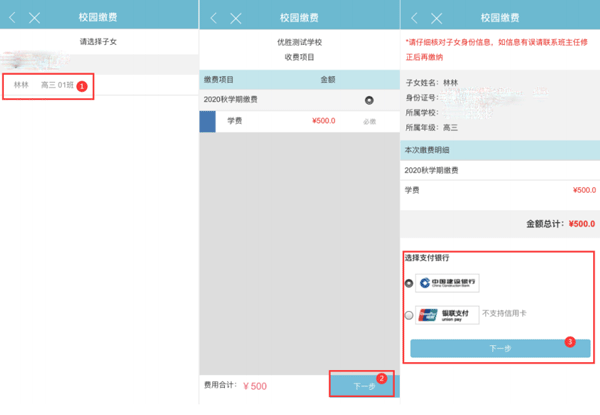This screenshot has height=415, width=600.
Task: Tap back arrow on fee items screen
Action: pos(212,18)
